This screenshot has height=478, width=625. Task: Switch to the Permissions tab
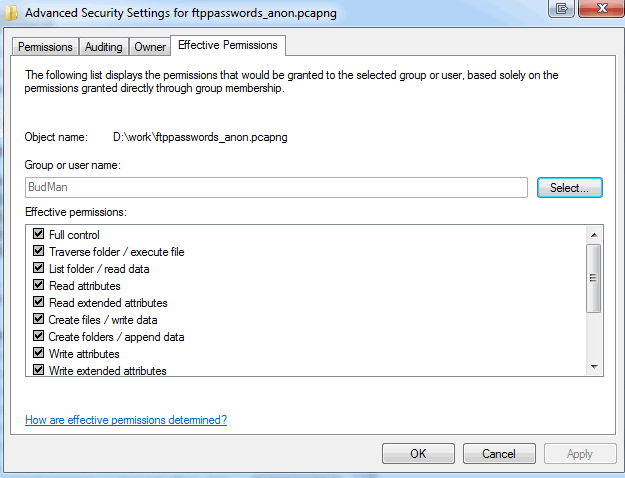coord(46,47)
